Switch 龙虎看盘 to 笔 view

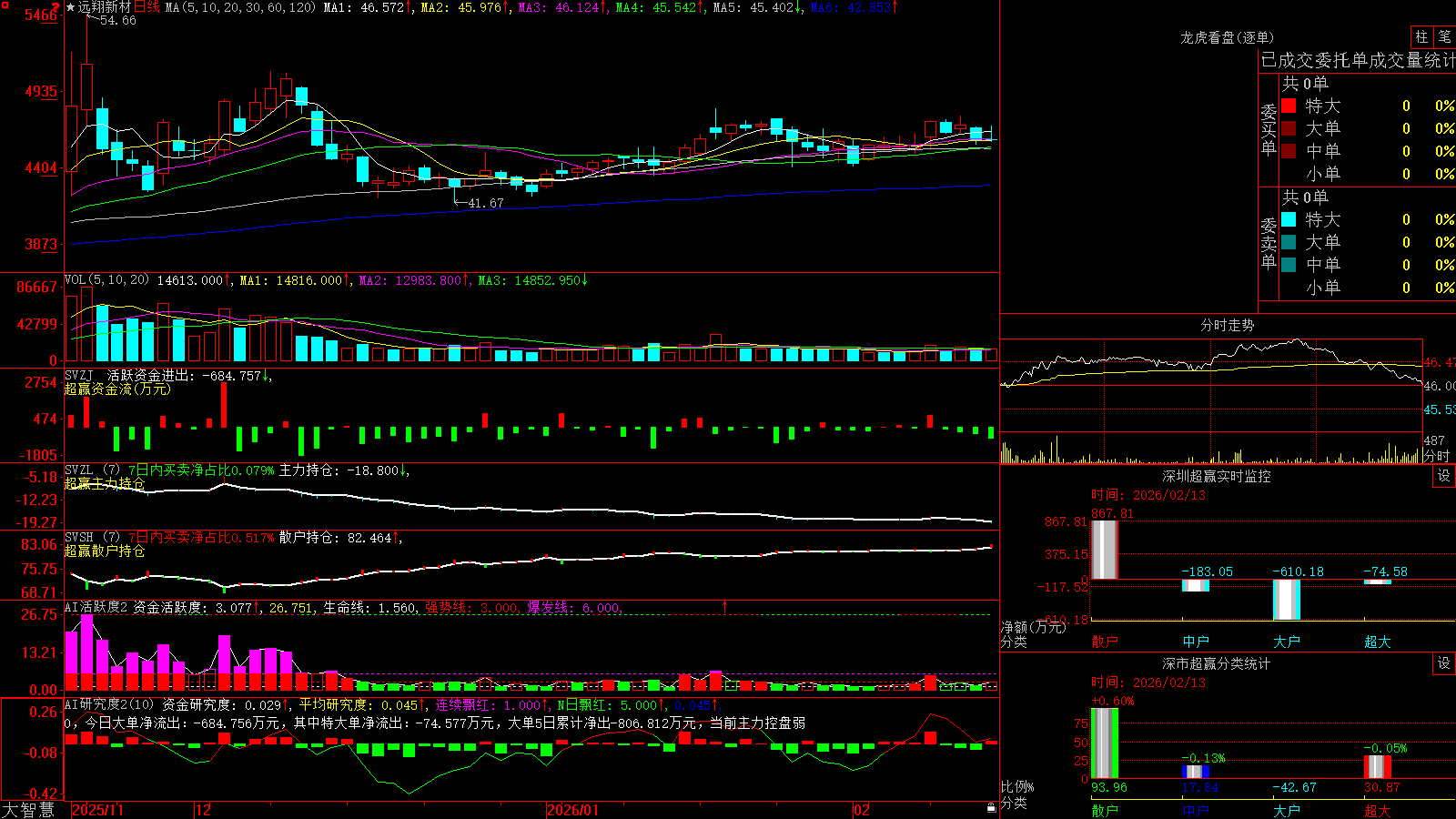pyautogui.click(x=1444, y=36)
